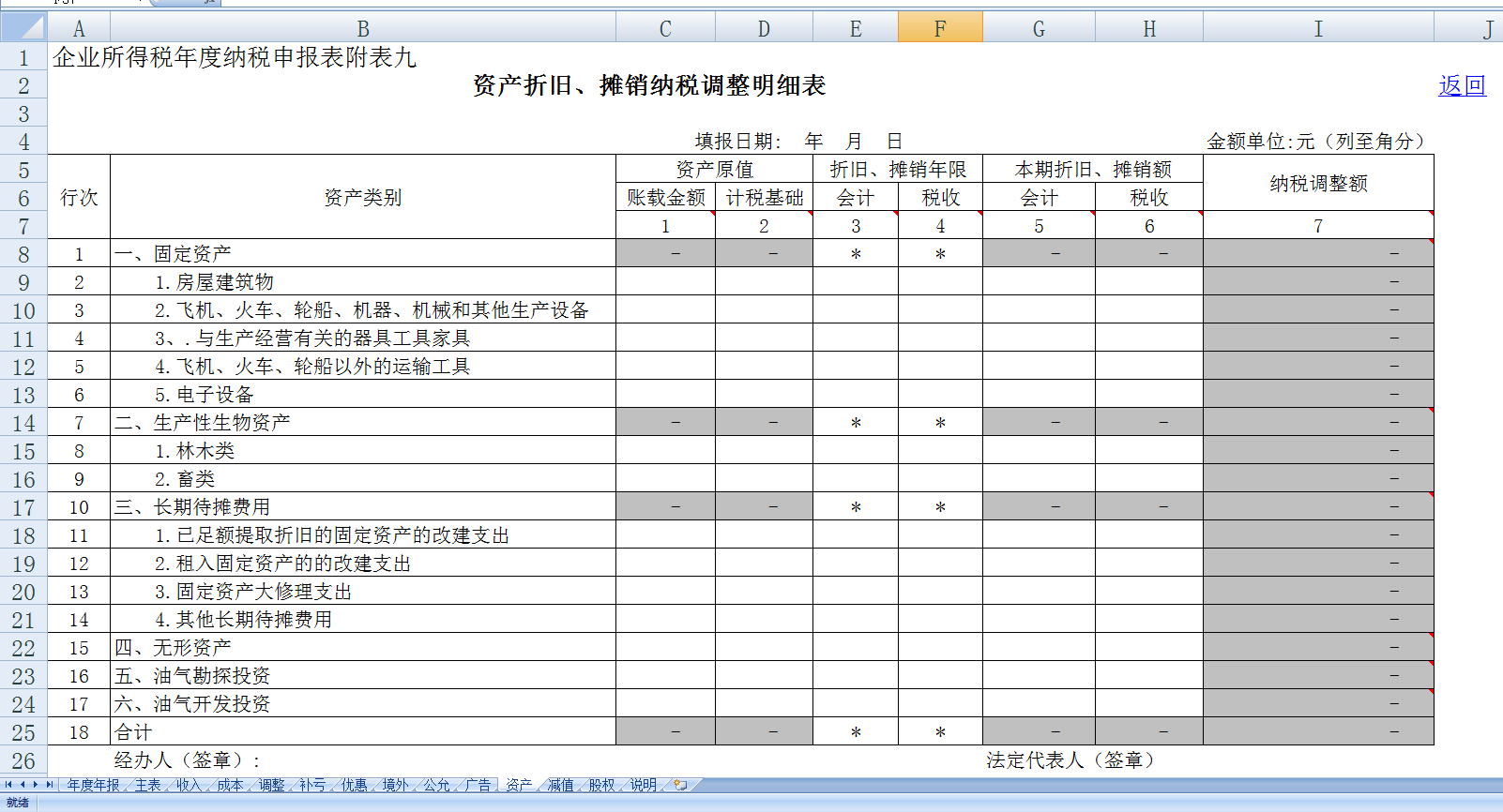The image size is (1503, 812).
Task: Click 纳税调整额 cell for 电子设备 row
Action: pyautogui.click(x=1317, y=395)
